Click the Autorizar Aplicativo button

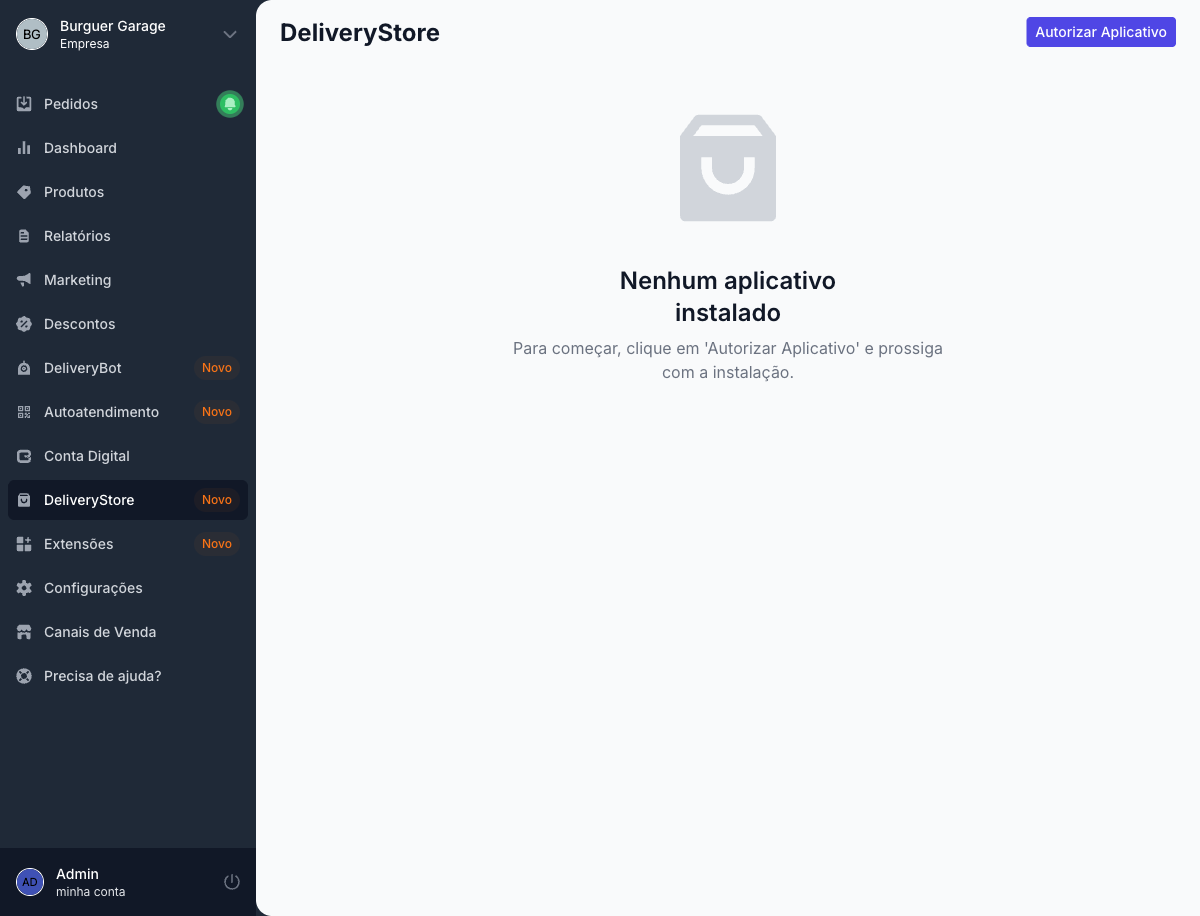1101,32
